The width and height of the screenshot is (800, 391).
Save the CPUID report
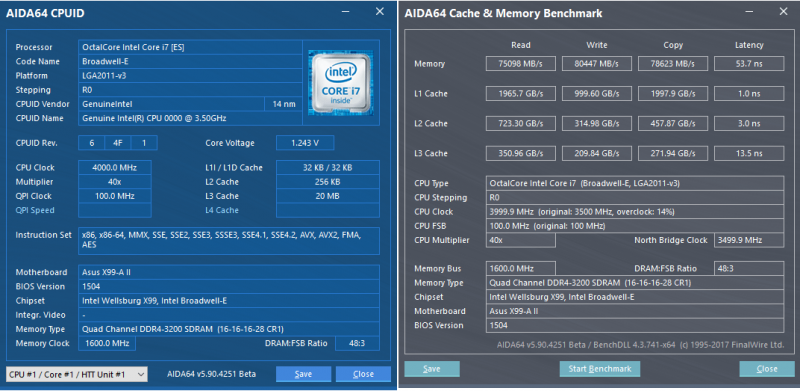303,374
